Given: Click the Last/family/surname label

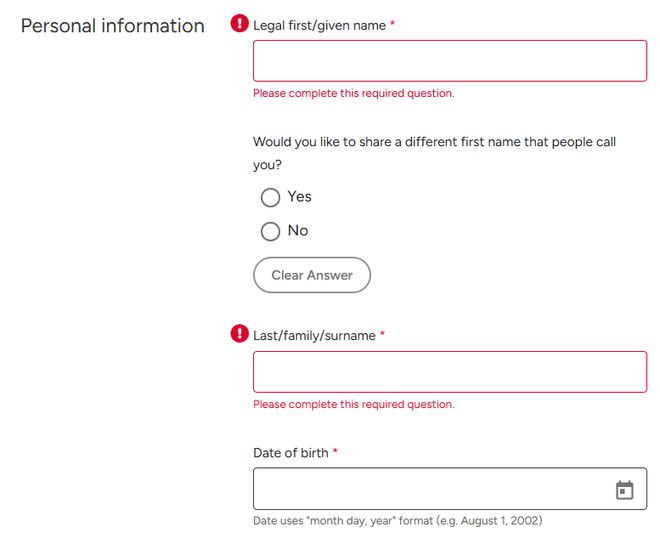Looking at the screenshot, I should point(314,336).
